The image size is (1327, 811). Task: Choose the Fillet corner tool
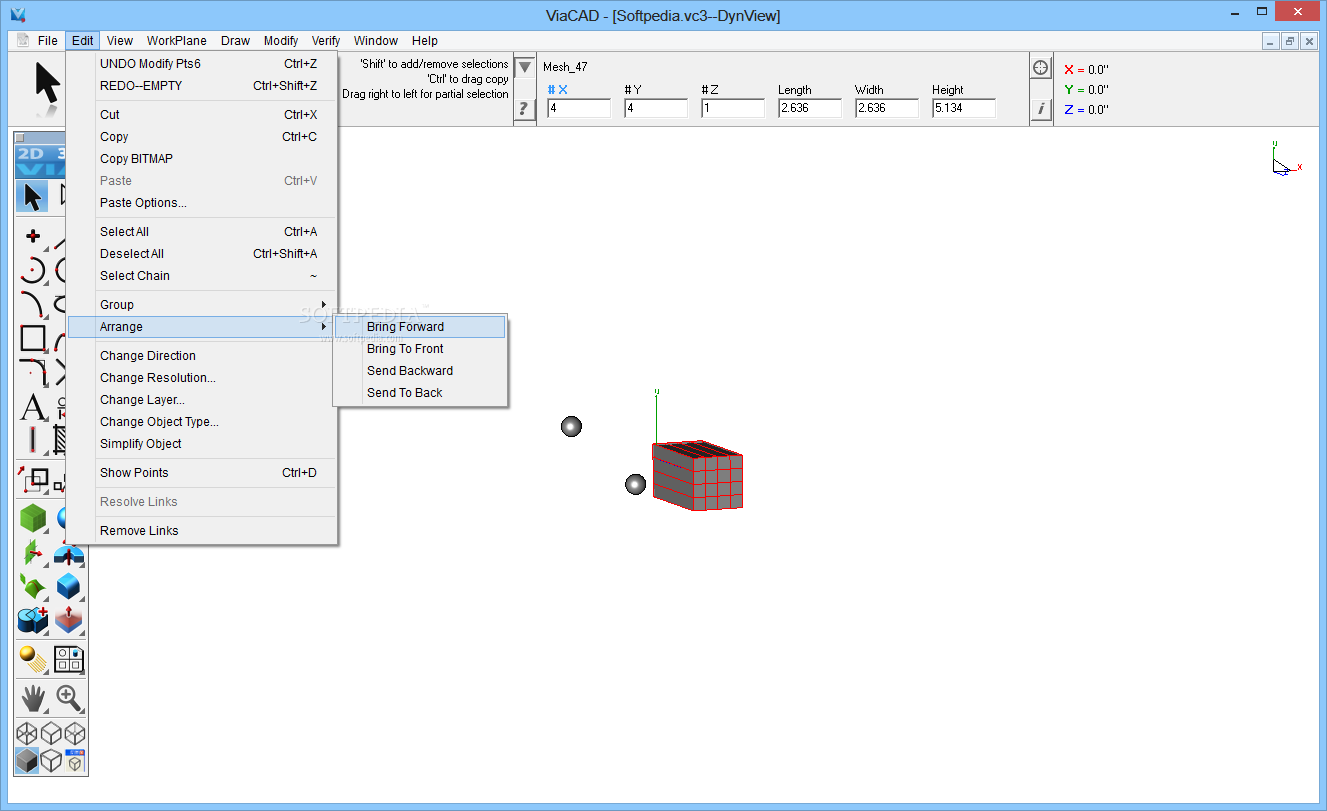(x=33, y=372)
